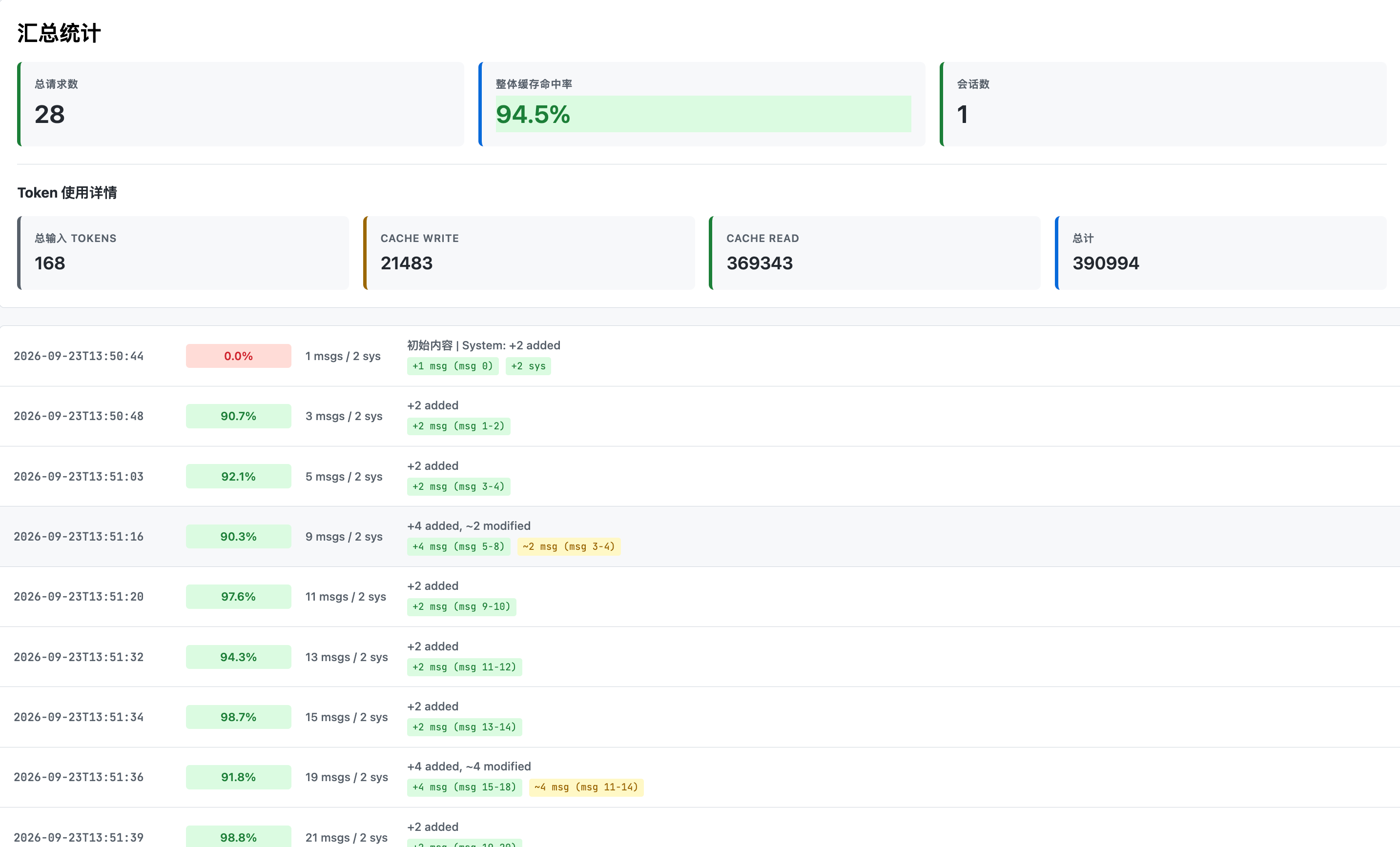This screenshot has height=847, width=1400.
Task: Click the CACHE WRITE value 21483
Action: 406,263
